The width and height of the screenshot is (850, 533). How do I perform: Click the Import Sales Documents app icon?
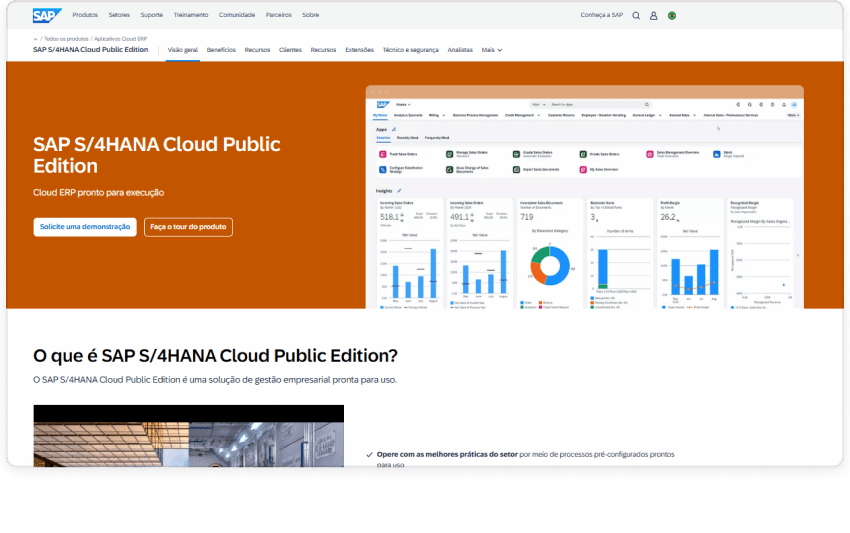[x=516, y=170]
